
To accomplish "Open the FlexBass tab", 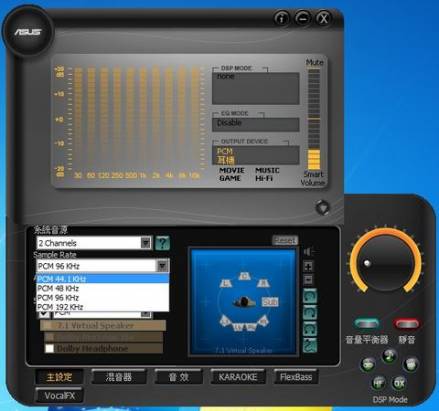I will pyautogui.click(x=296, y=377).
